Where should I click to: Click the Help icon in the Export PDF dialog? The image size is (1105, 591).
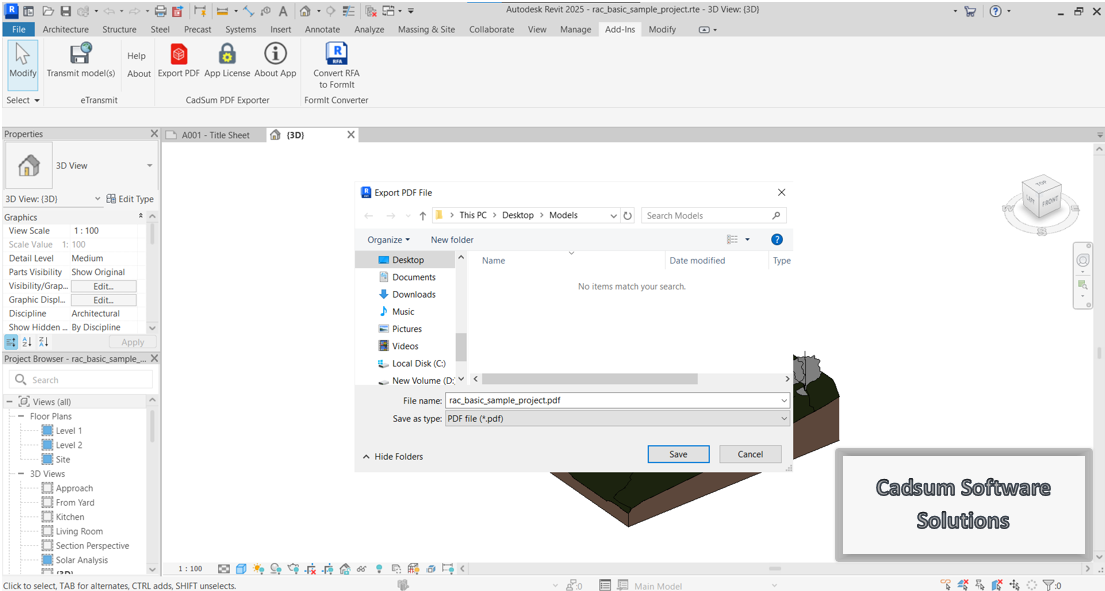click(x=777, y=239)
